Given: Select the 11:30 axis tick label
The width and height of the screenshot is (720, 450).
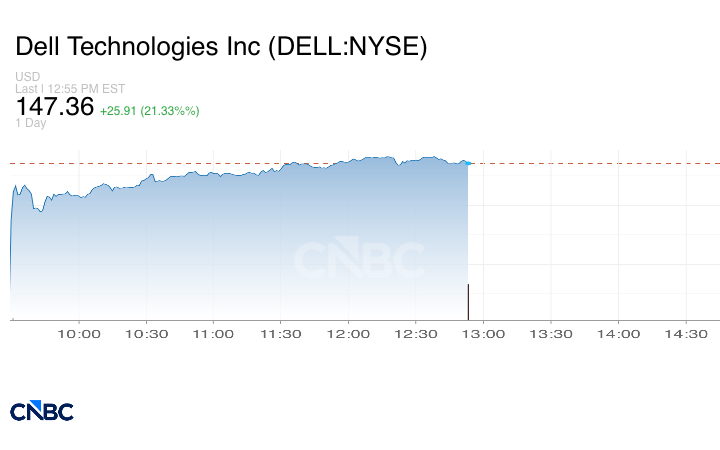Looking at the screenshot, I should pos(281,334).
